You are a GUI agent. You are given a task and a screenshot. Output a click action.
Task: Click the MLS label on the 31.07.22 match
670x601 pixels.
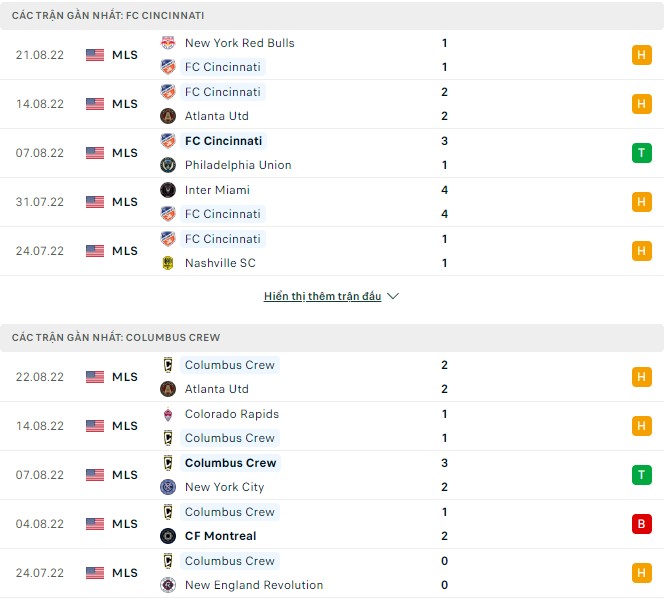[125, 202]
